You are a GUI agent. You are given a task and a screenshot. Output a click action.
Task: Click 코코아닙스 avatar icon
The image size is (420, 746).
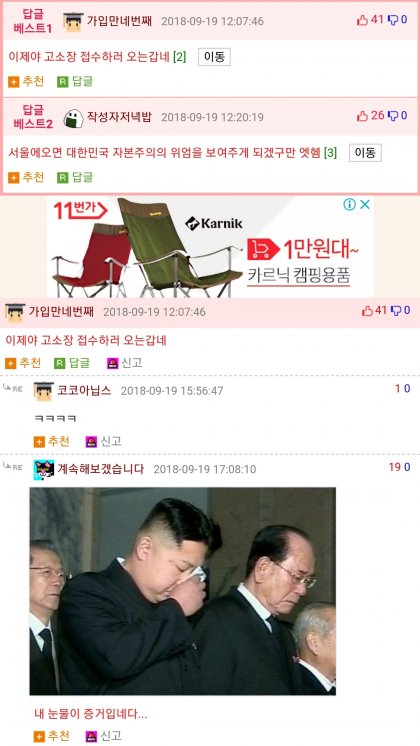tap(43, 391)
